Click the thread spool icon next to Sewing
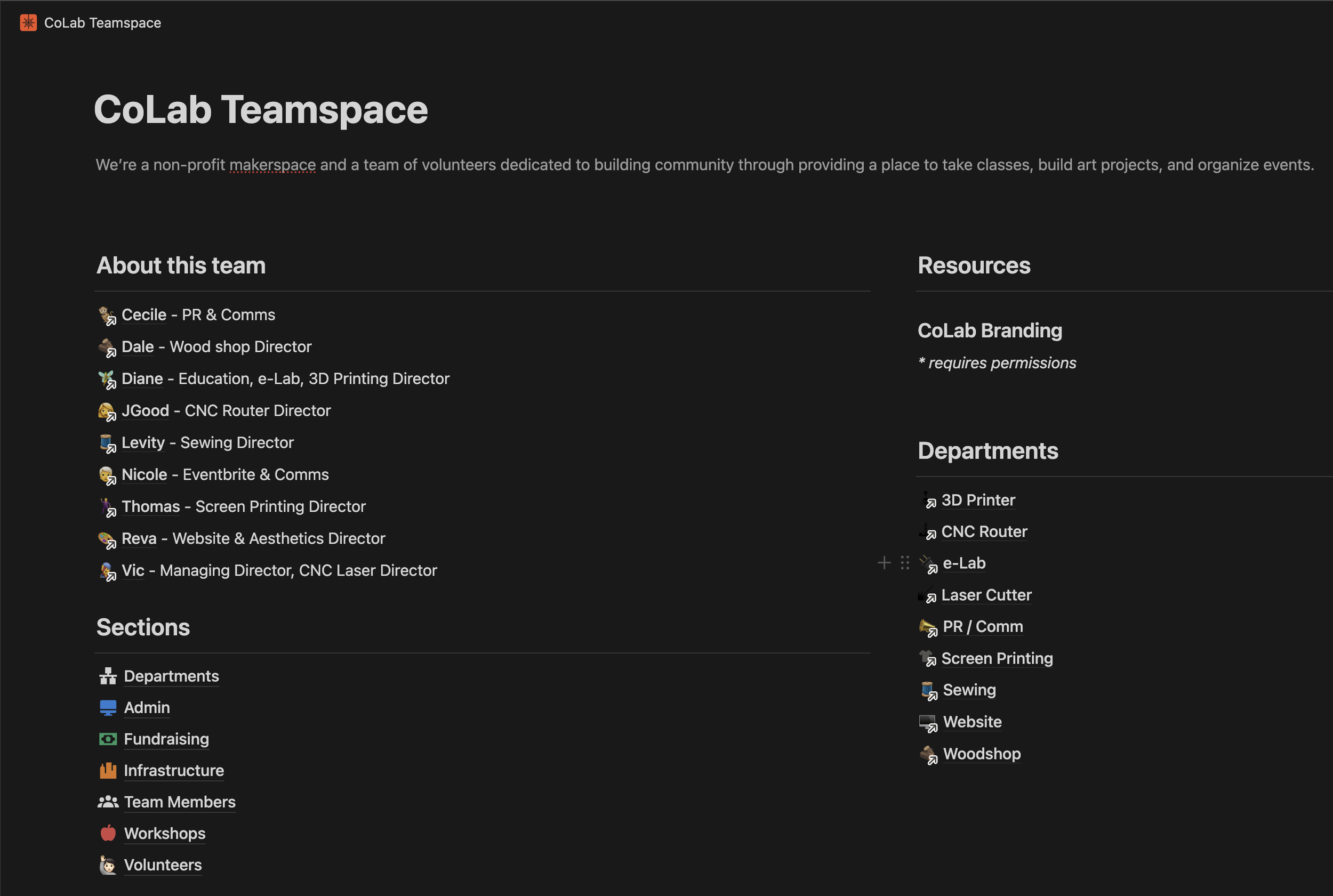This screenshot has height=896, width=1333. [x=927, y=690]
